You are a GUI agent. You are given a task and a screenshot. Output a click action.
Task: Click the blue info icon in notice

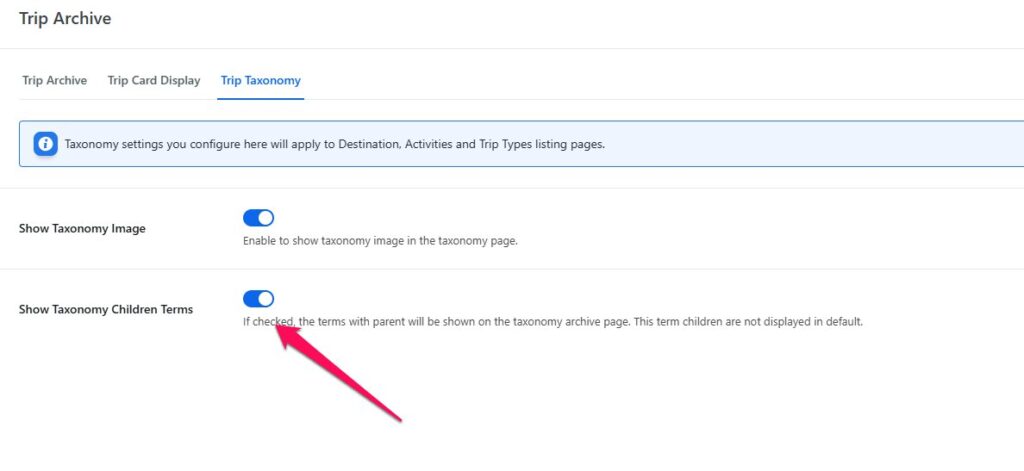point(45,144)
